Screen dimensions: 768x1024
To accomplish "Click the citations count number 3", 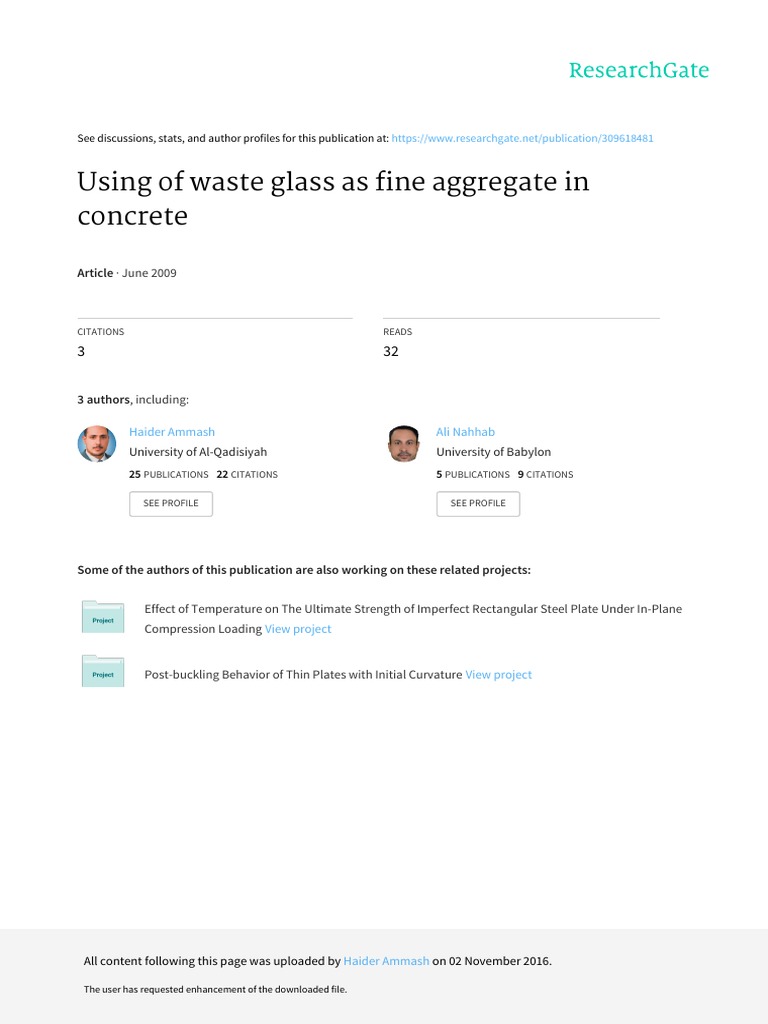I will coord(81,351).
